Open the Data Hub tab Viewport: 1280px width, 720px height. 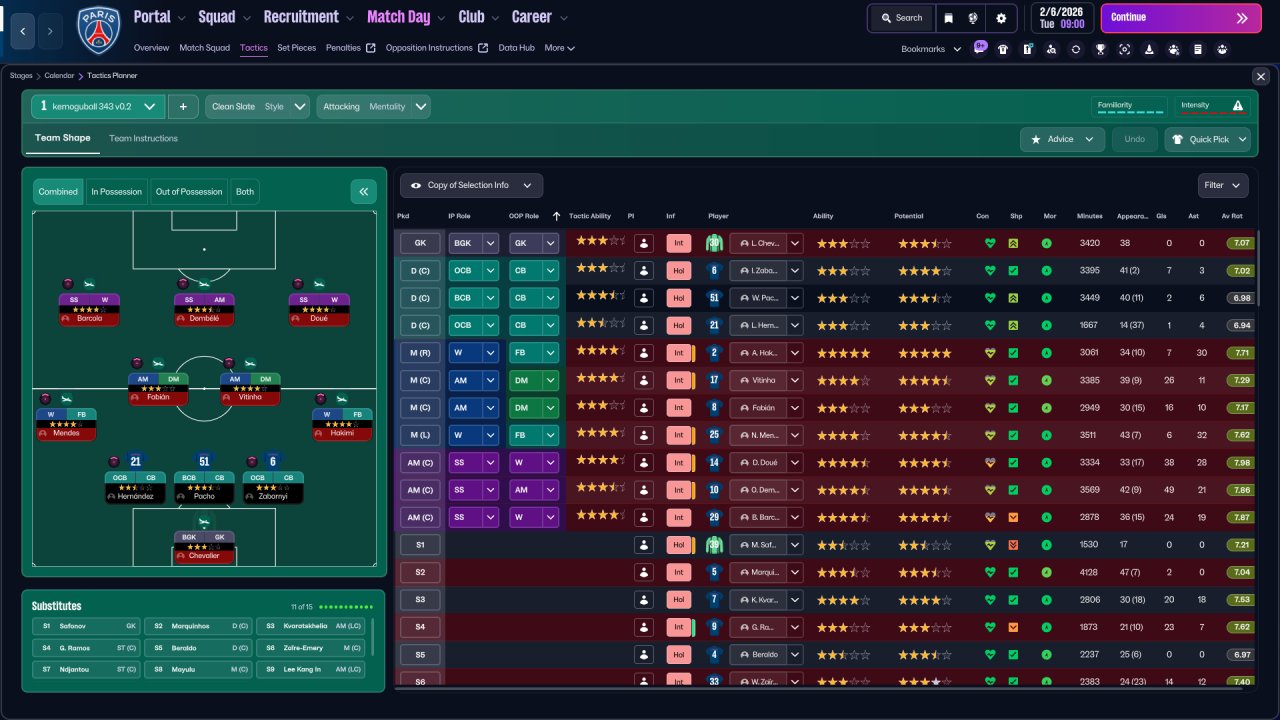[517, 48]
